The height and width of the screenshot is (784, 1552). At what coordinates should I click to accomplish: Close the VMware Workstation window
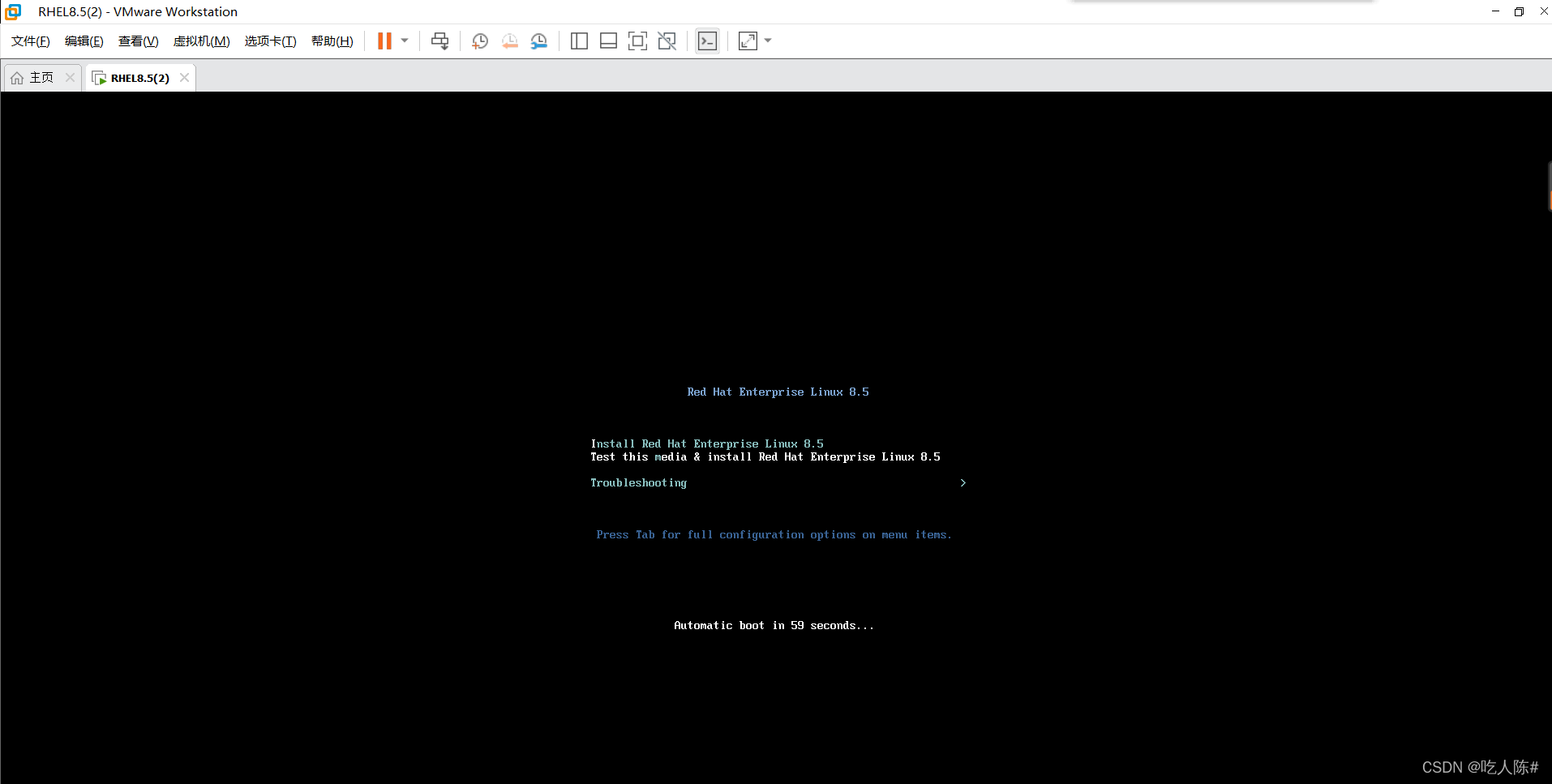point(1543,11)
